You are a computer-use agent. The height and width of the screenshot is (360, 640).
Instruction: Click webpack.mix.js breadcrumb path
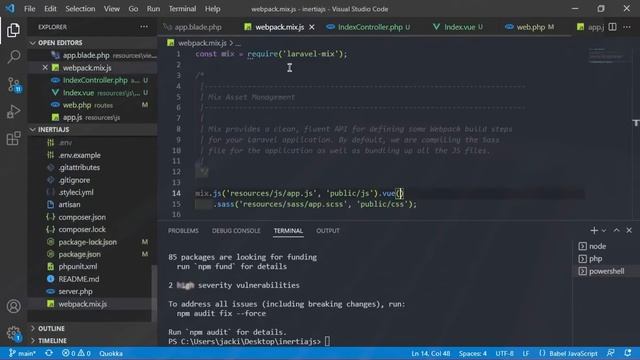[202, 43]
